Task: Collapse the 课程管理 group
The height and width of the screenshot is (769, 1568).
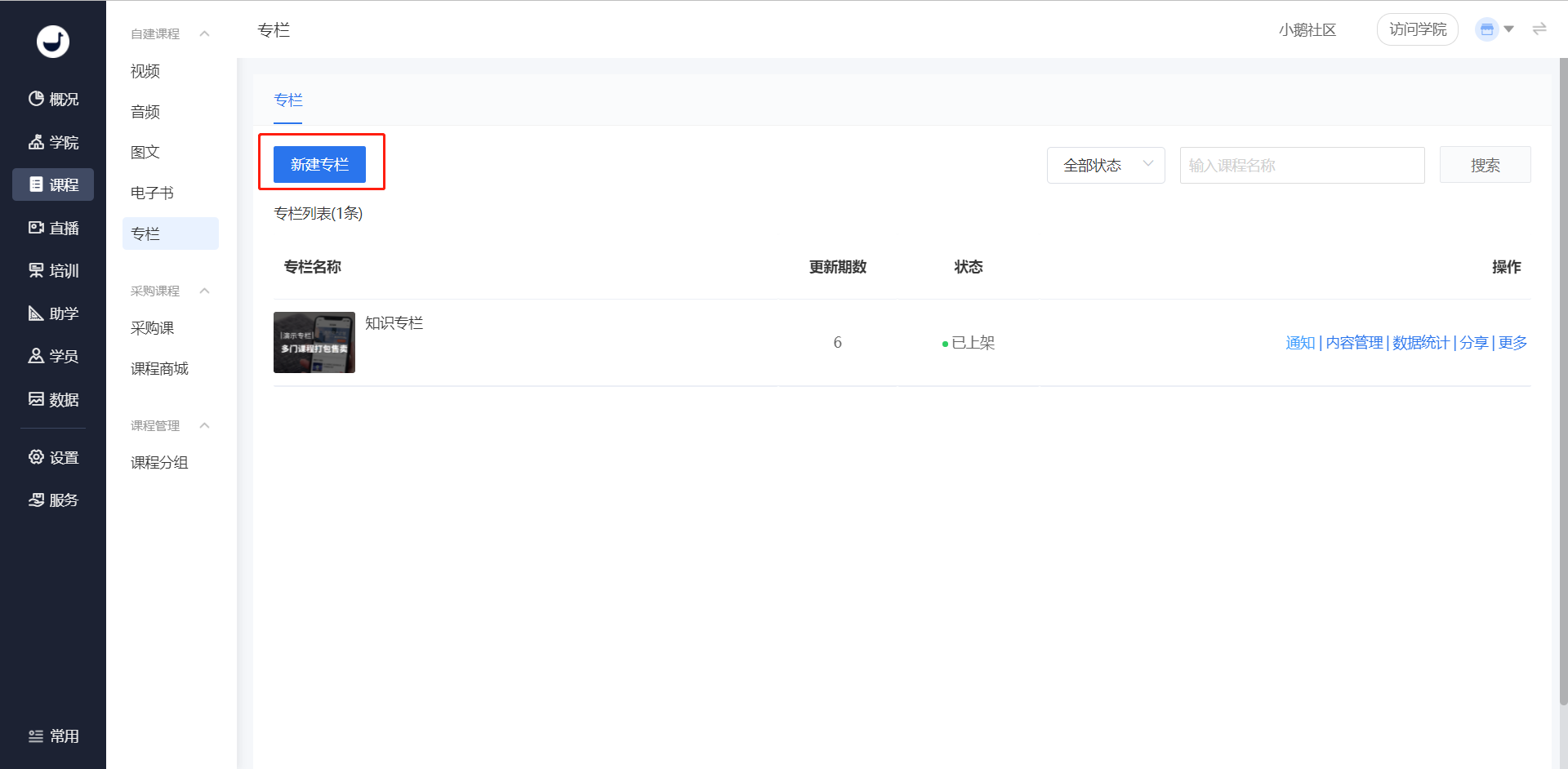Action: [205, 425]
